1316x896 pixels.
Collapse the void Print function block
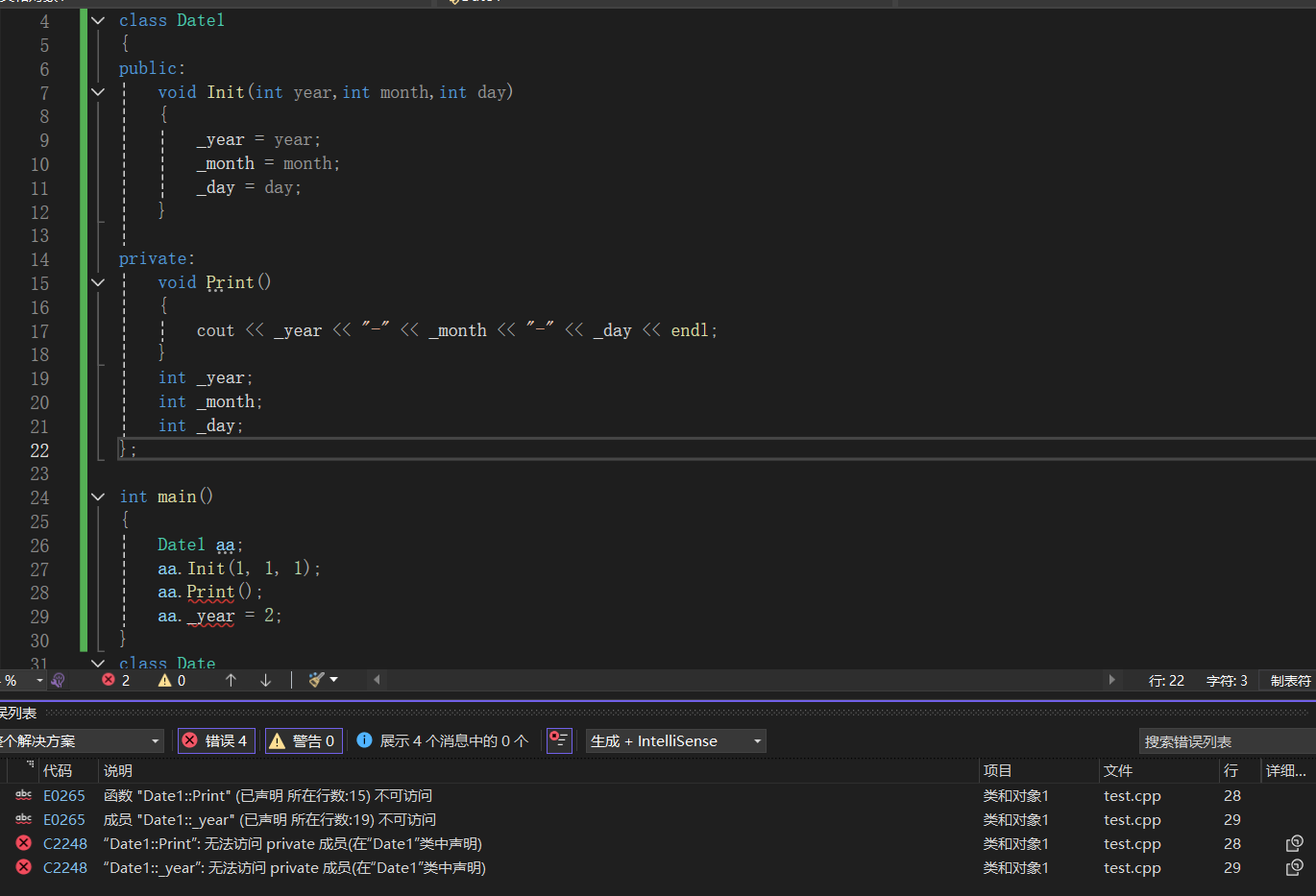click(x=98, y=282)
